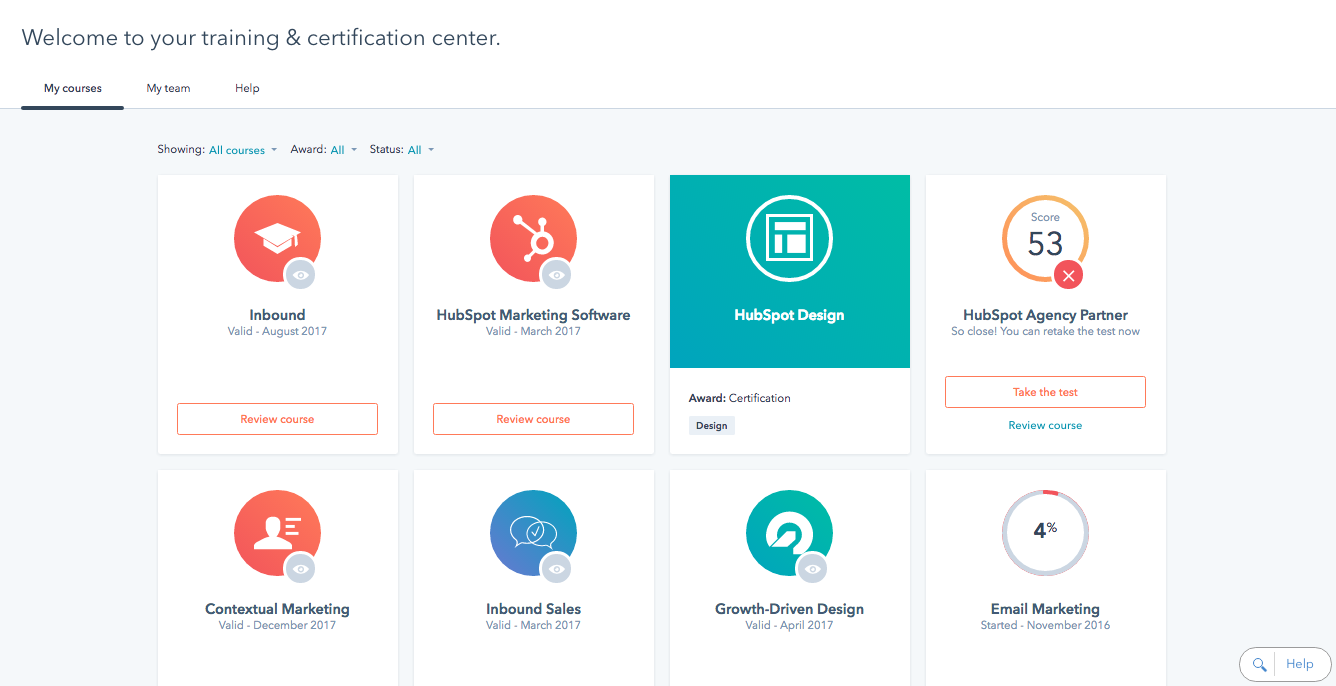Open the Inbound Sales title

click(x=533, y=609)
